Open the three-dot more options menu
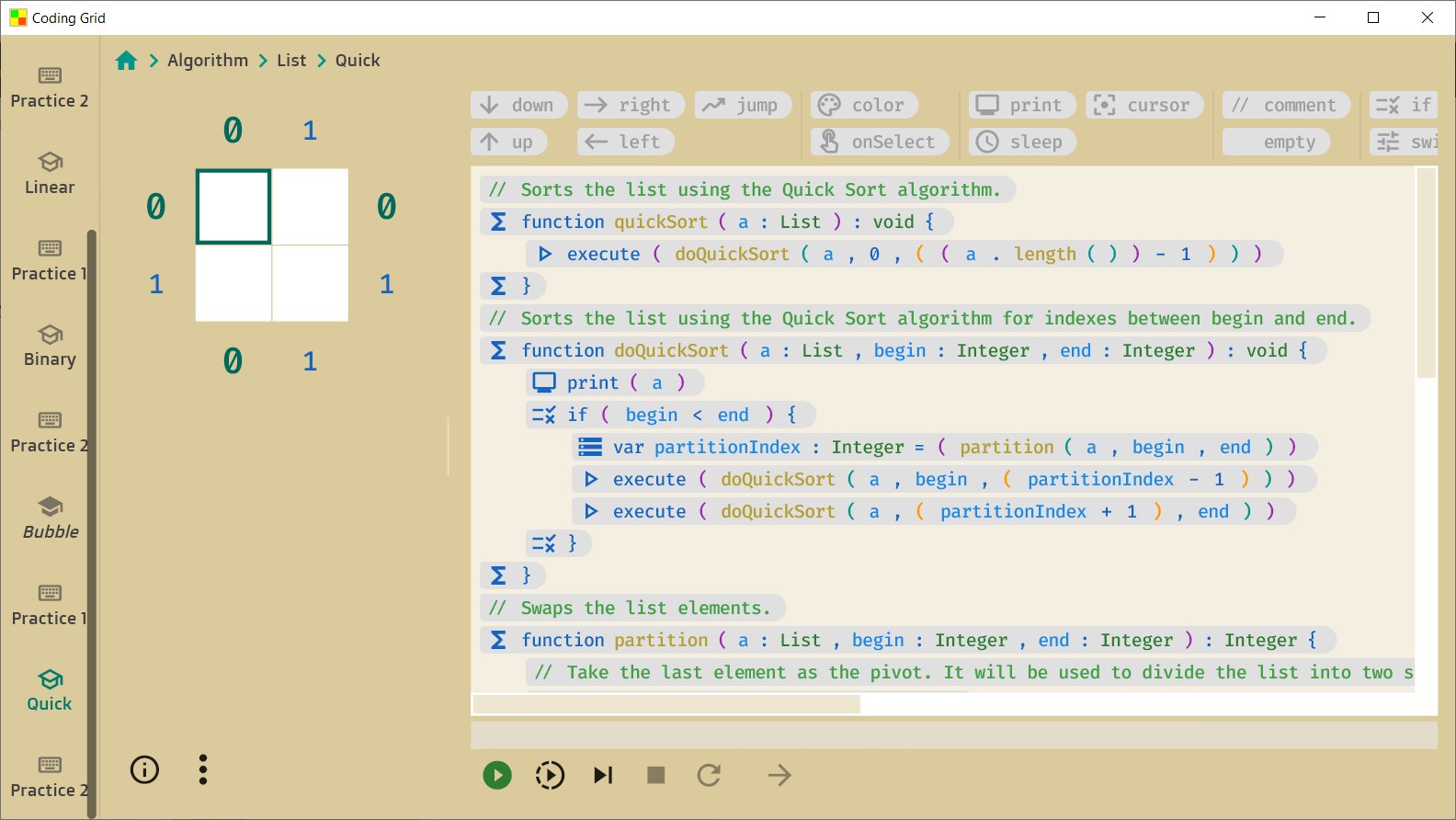Screen dimensions: 1456x820 click(203, 769)
